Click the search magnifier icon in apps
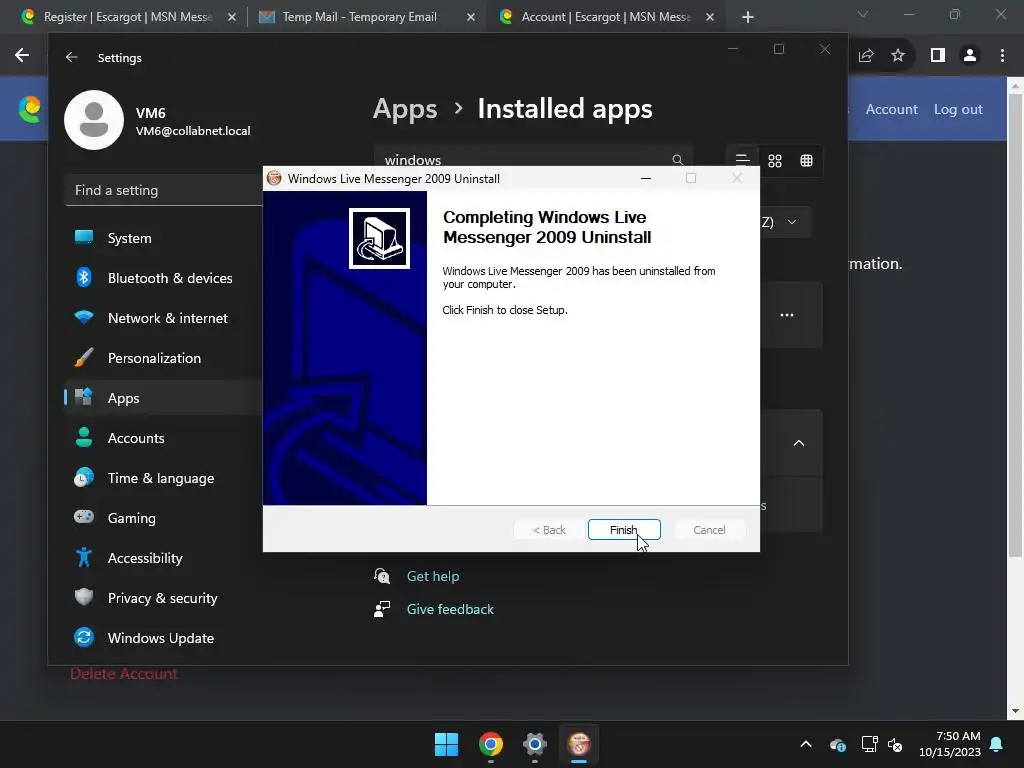Screen dimensions: 1024x768 (677, 160)
